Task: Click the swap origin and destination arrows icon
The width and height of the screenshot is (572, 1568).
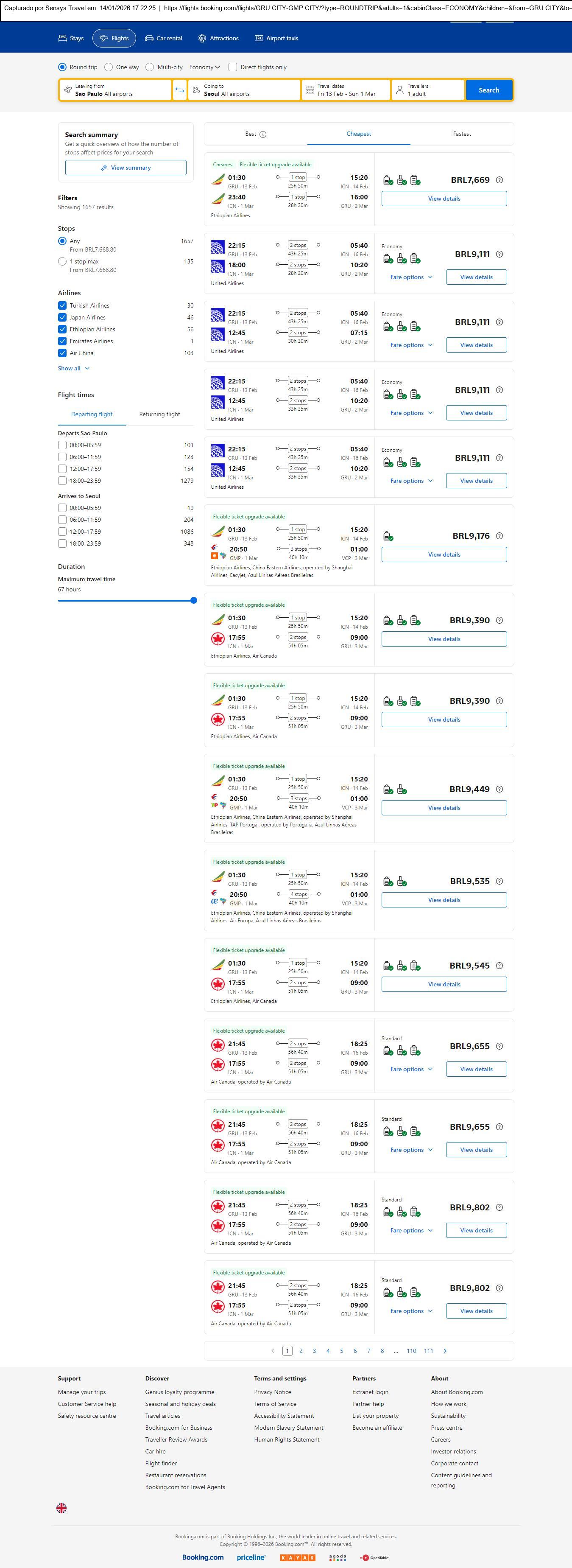Action: [x=179, y=90]
